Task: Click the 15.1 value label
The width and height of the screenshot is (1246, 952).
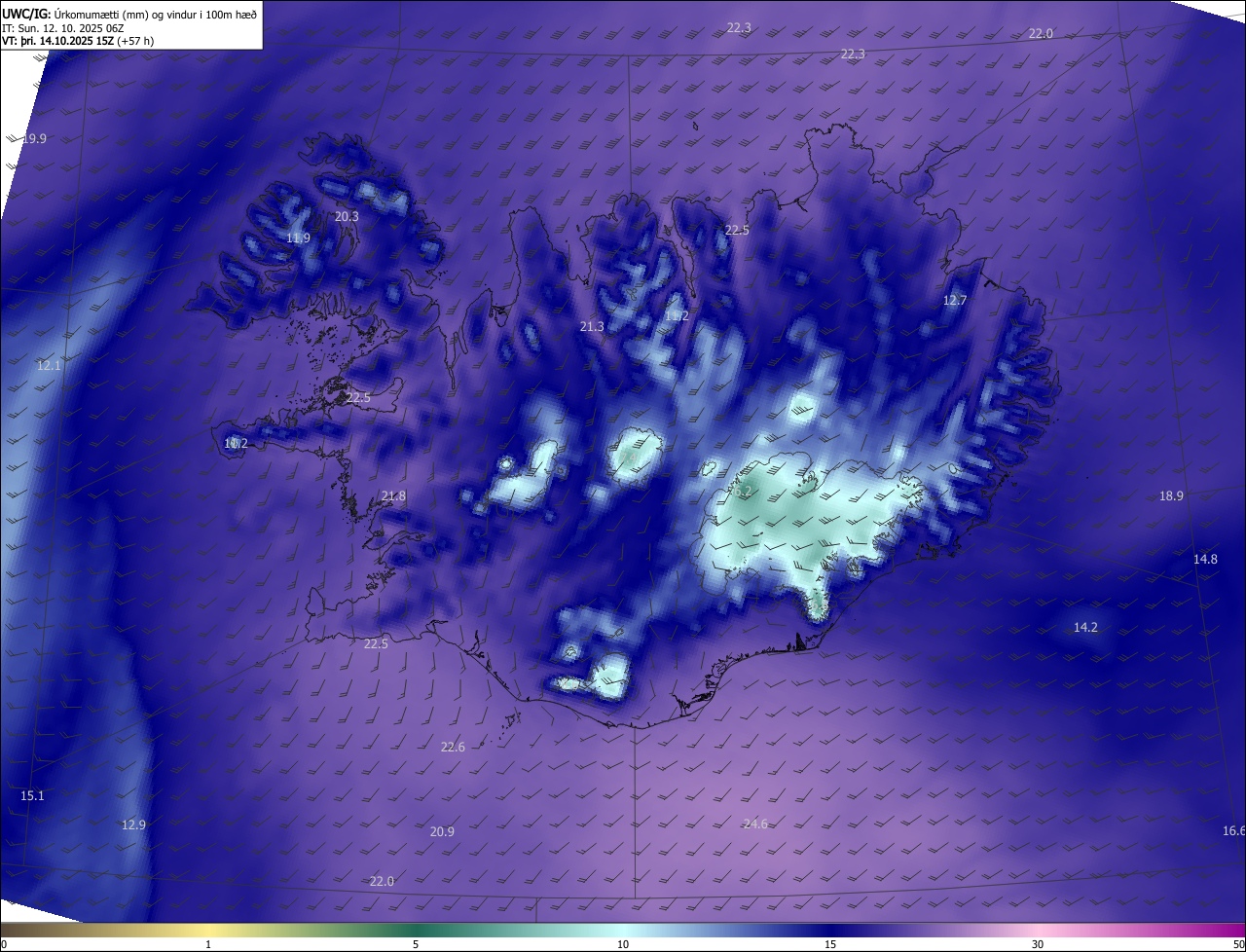Action: (x=32, y=795)
